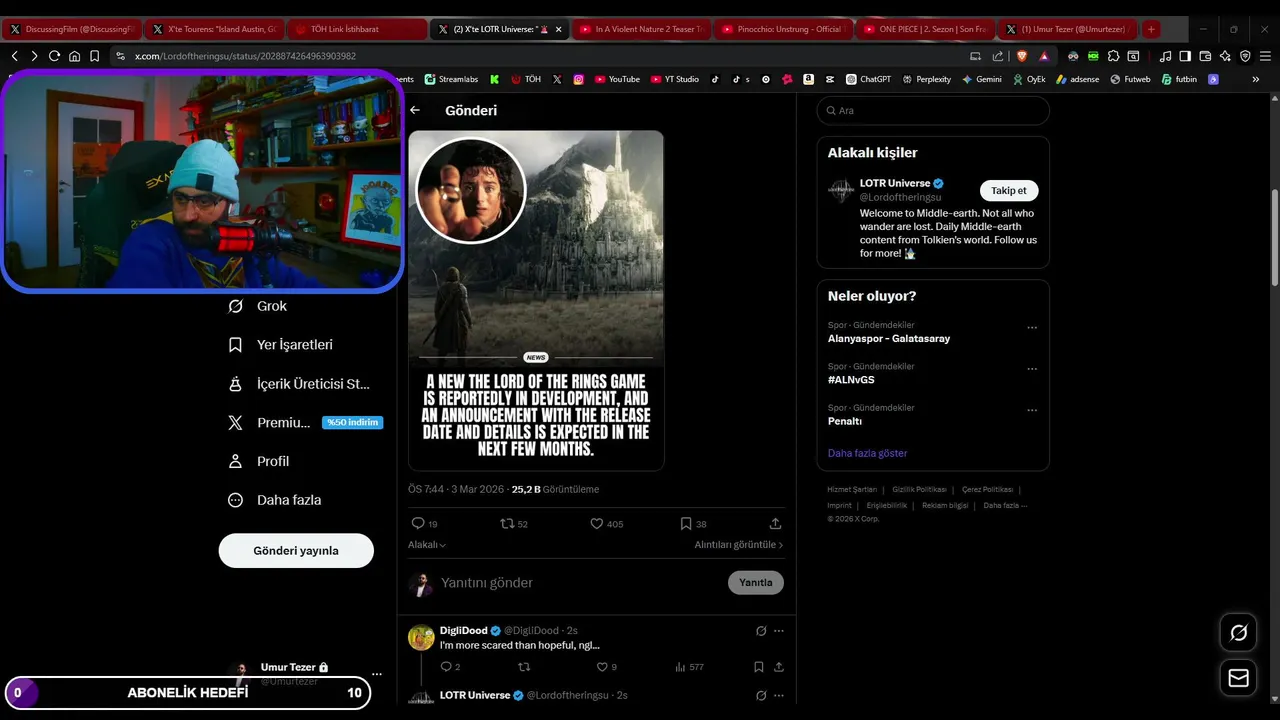Viewport: 1280px width, 720px height.
Task: Open İçerik Üreticisi Stüdyosu in the sidebar
Action: [299, 384]
